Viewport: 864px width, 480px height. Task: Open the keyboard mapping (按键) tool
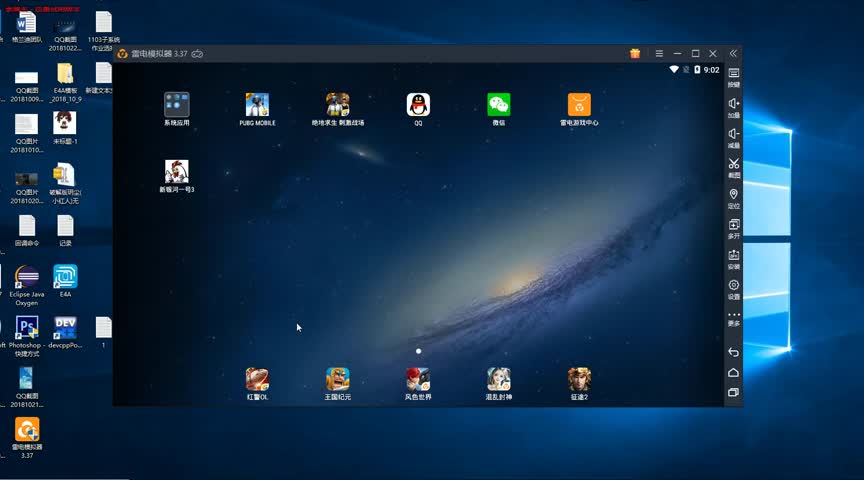point(733,74)
